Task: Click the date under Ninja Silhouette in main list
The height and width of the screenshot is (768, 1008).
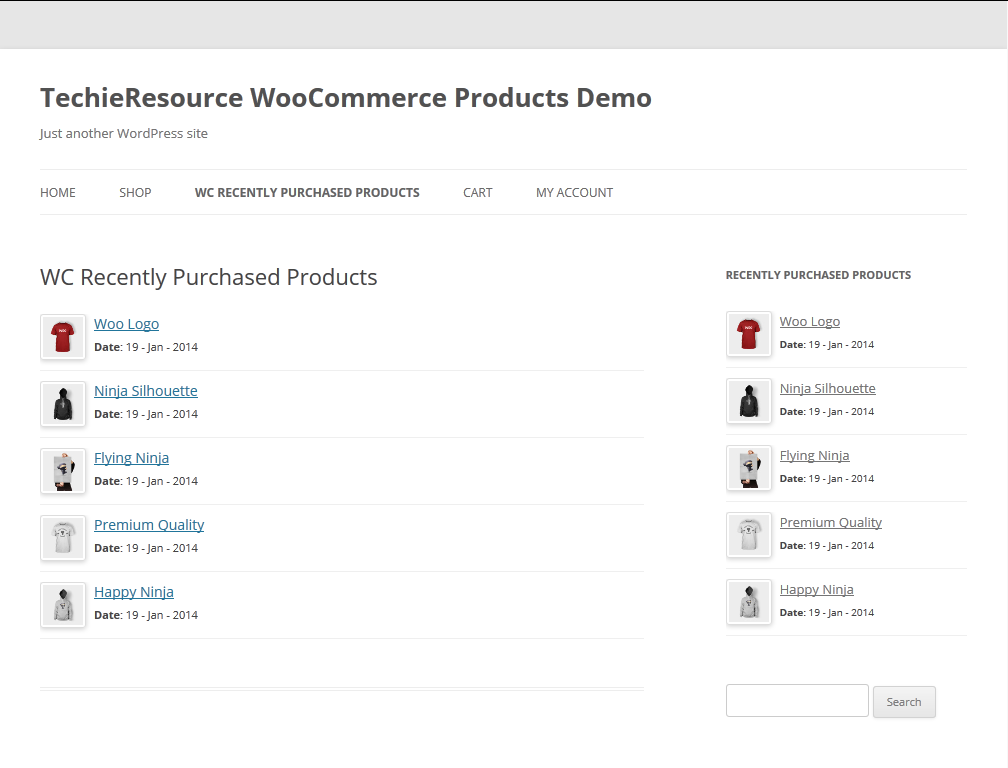Action: (146, 414)
